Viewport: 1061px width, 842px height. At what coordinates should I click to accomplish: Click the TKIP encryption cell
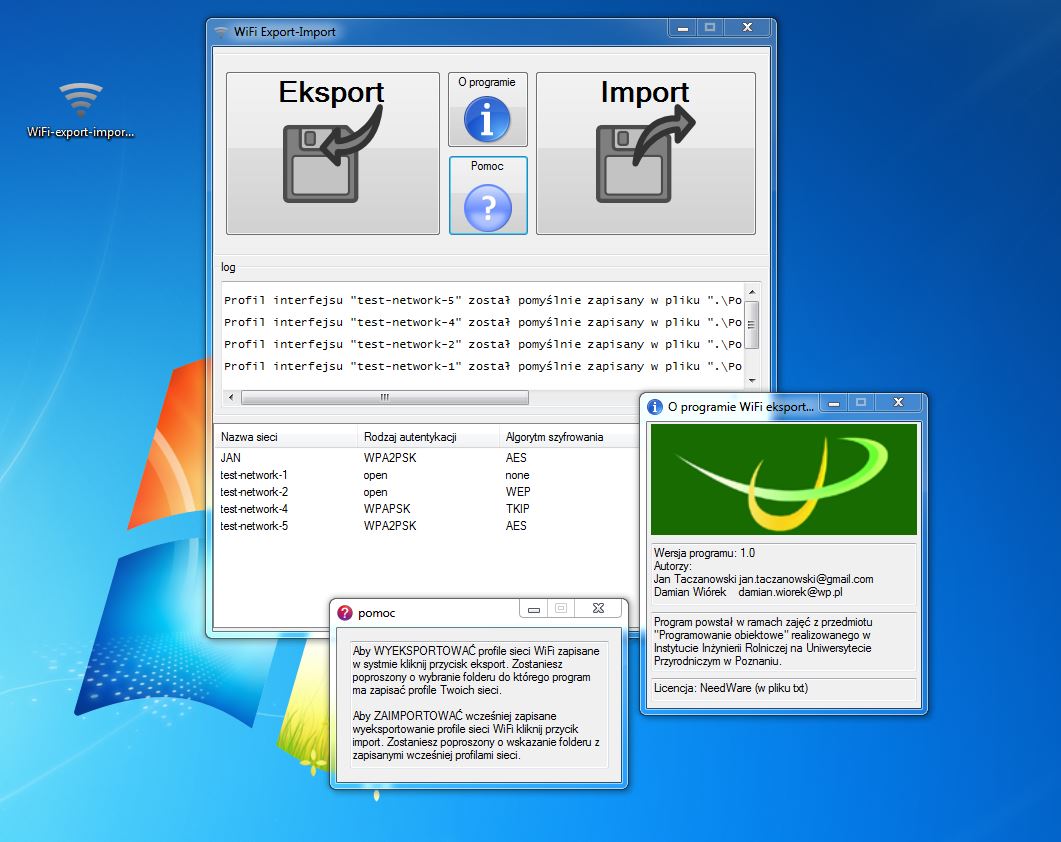tap(518, 509)
